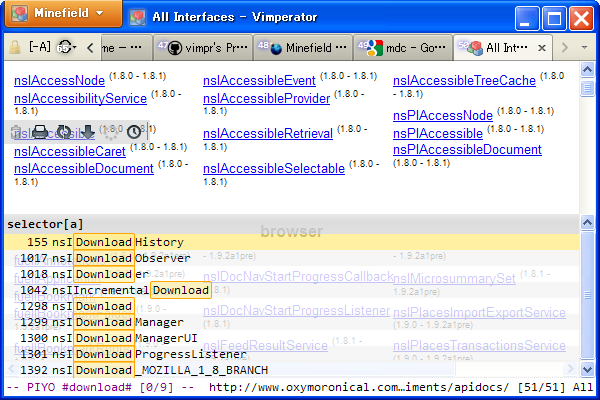Image resolution: width=600 pixels, height=400 pixels.
Task: Select completion 1300 nsIDownloadManagerUI
Action: point(292,338)
